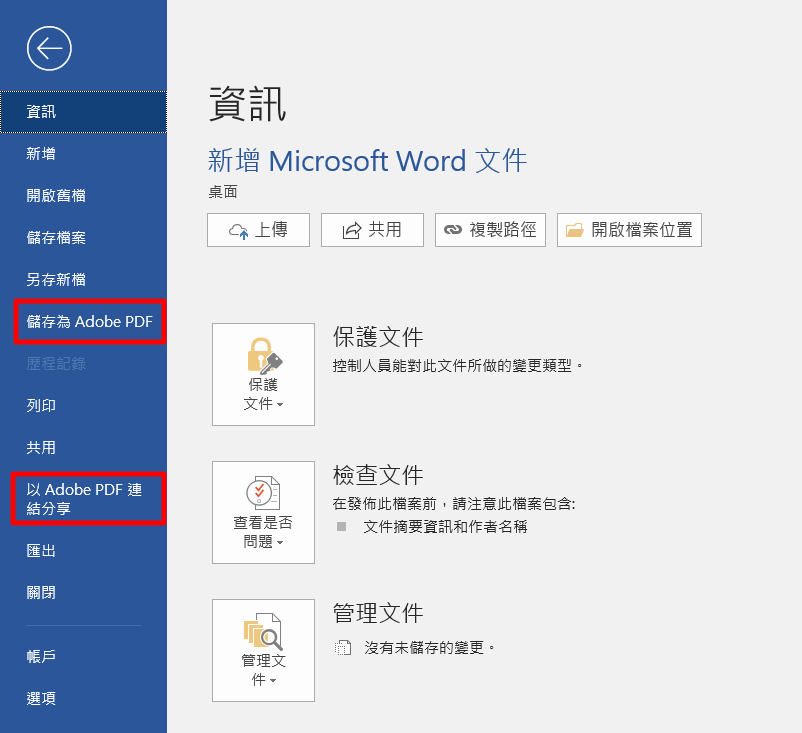Click the cloud upload icon

[238, 231]
